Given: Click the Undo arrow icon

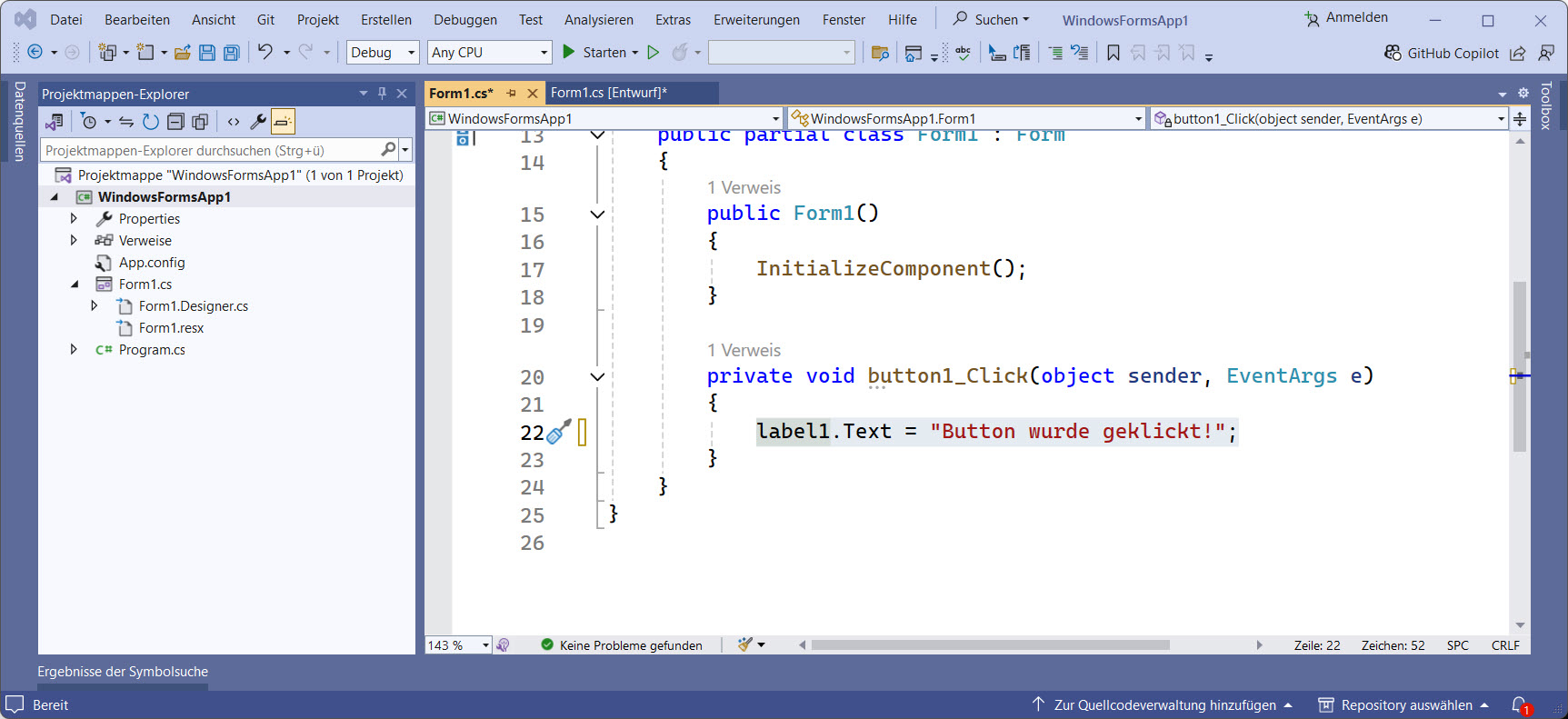Looking at the screenshot, I should tap(265, 52).
